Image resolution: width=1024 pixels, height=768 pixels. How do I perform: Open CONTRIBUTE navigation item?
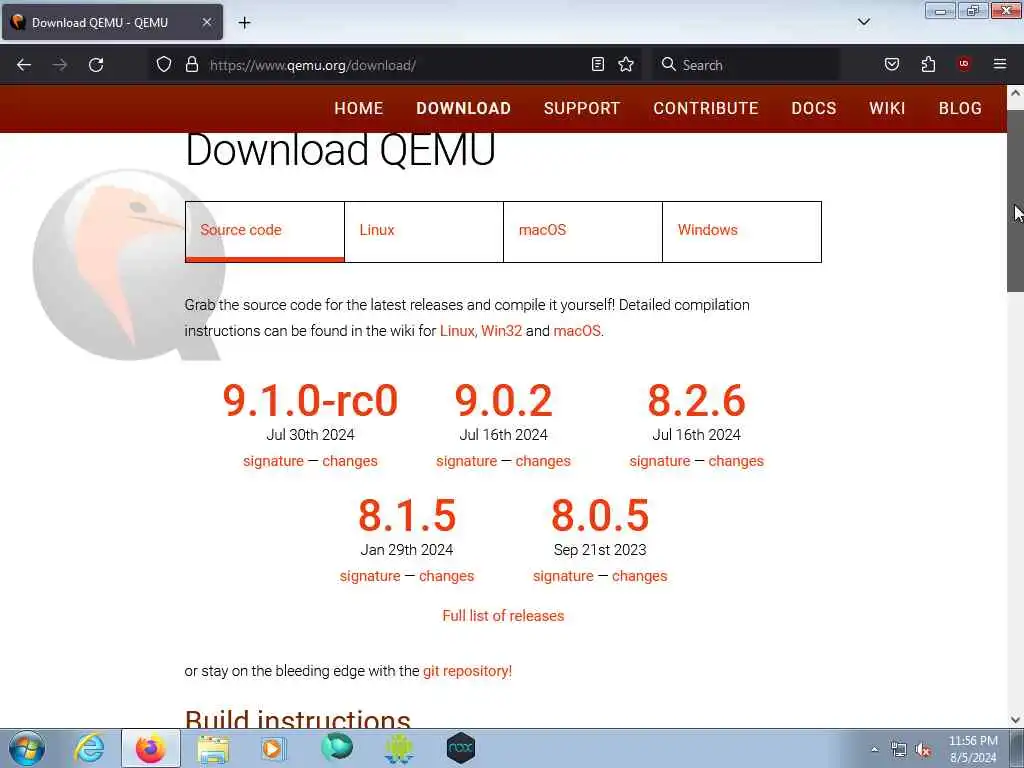[x=706, y=108]
